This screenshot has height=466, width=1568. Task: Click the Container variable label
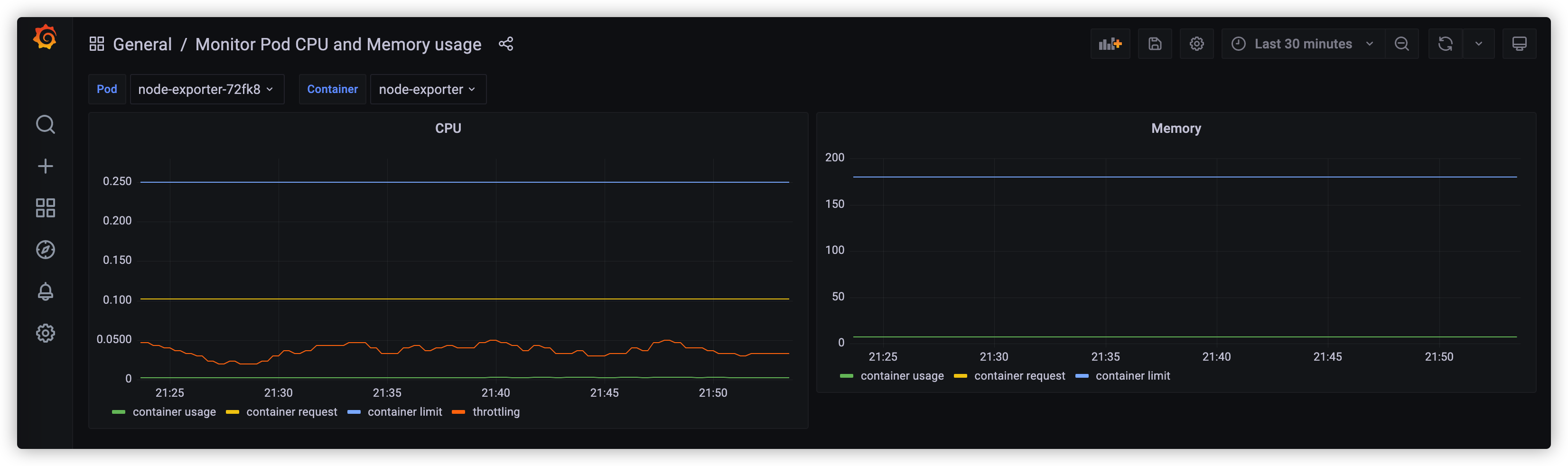(x=332, y=89)
